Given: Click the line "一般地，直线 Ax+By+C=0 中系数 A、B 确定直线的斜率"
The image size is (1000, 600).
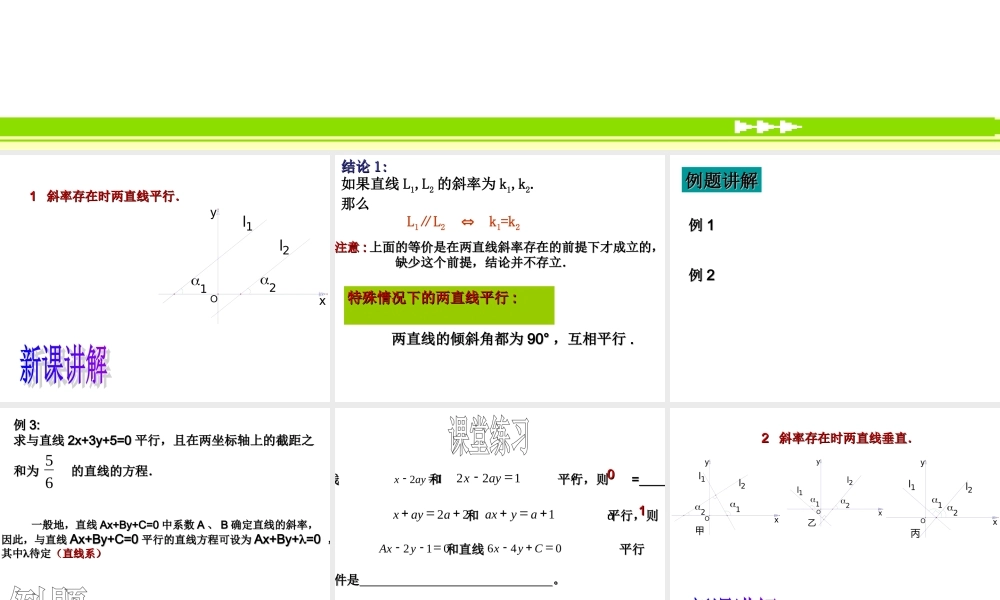Looking at the screenshot, I should (172, 525).
